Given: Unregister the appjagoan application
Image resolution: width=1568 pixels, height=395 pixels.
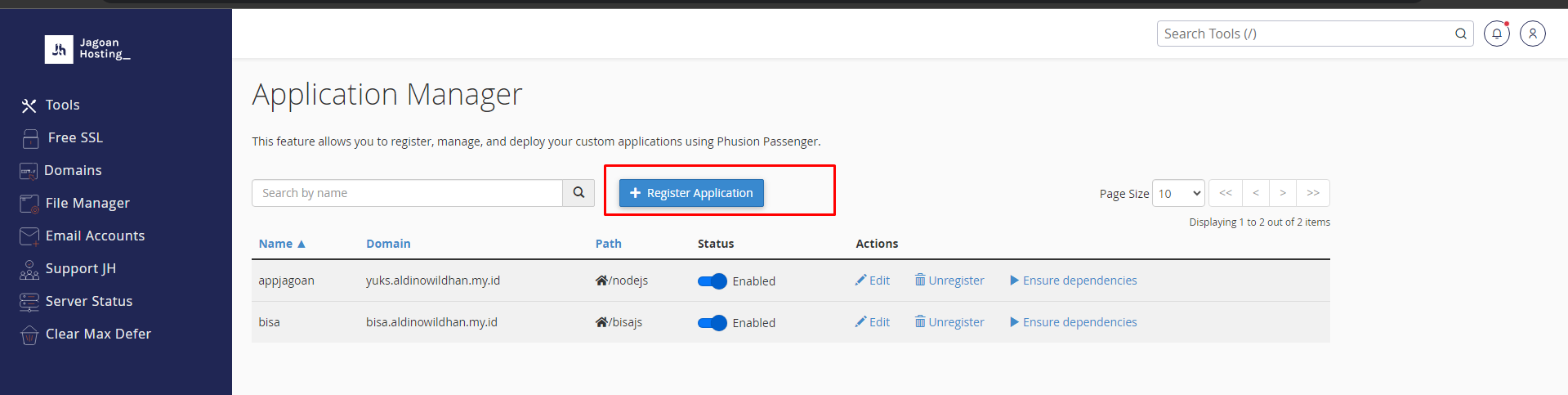Looking at the screenshot, I should pos(949,281).
